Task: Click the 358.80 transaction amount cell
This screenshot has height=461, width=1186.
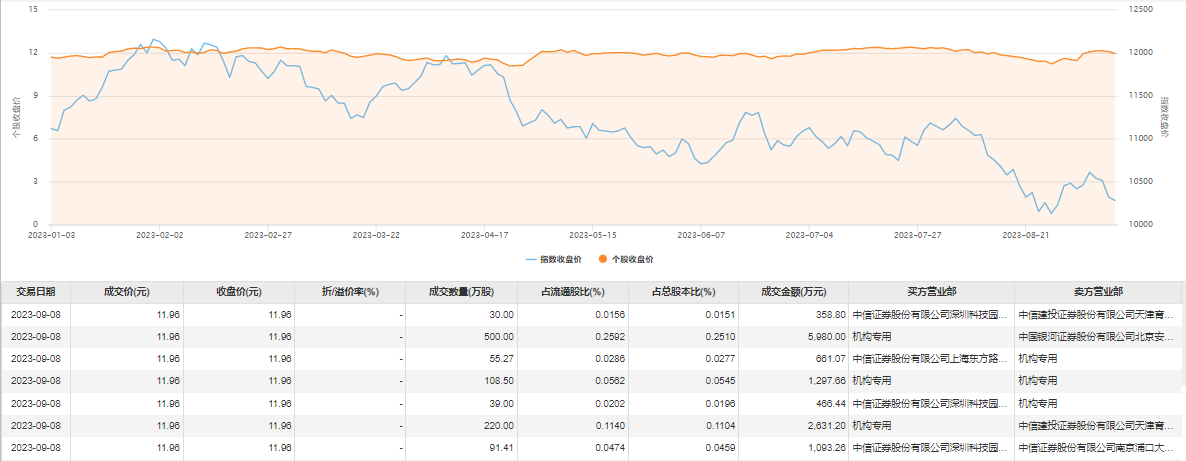Action: pos(794,314)
